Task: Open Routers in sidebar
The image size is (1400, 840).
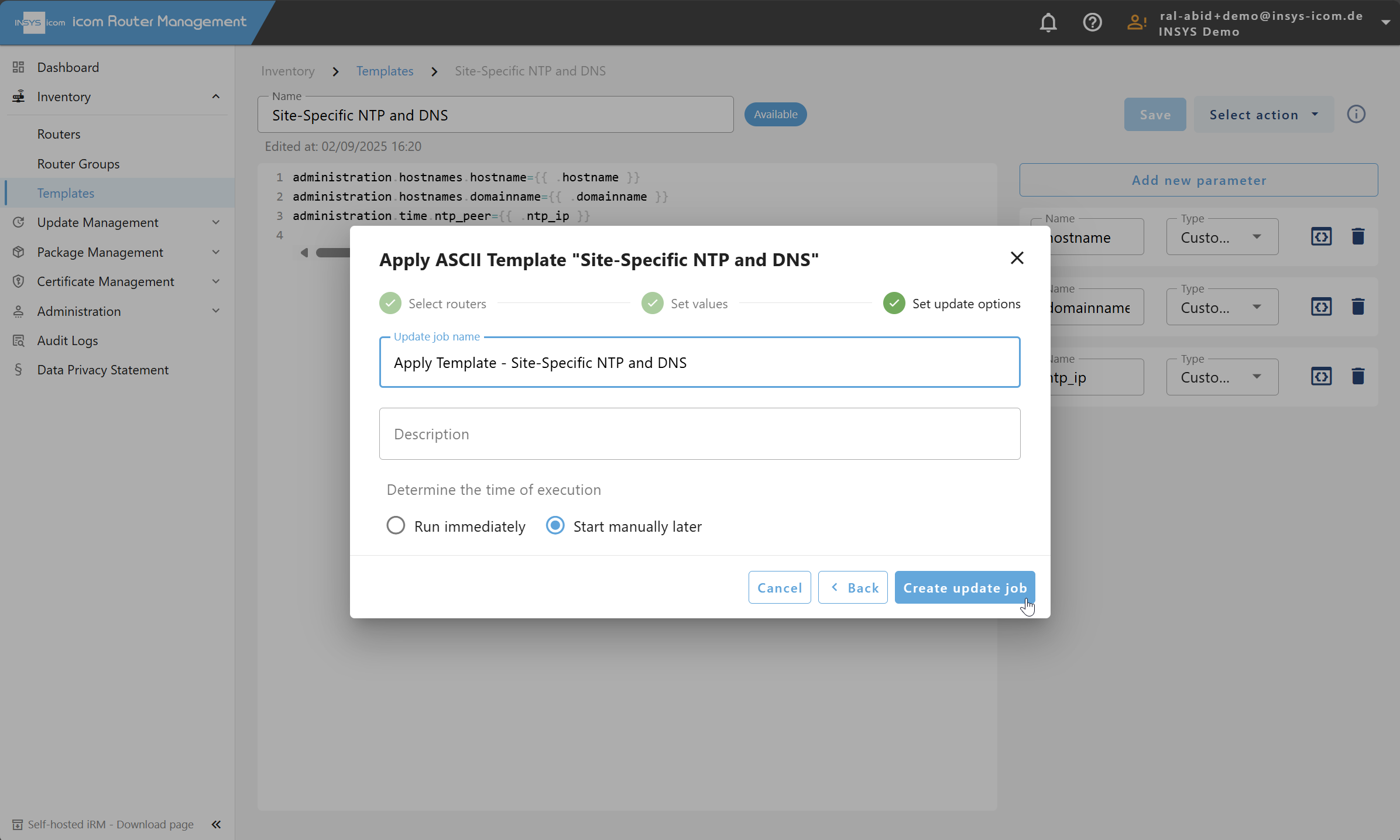Action: 59,134
